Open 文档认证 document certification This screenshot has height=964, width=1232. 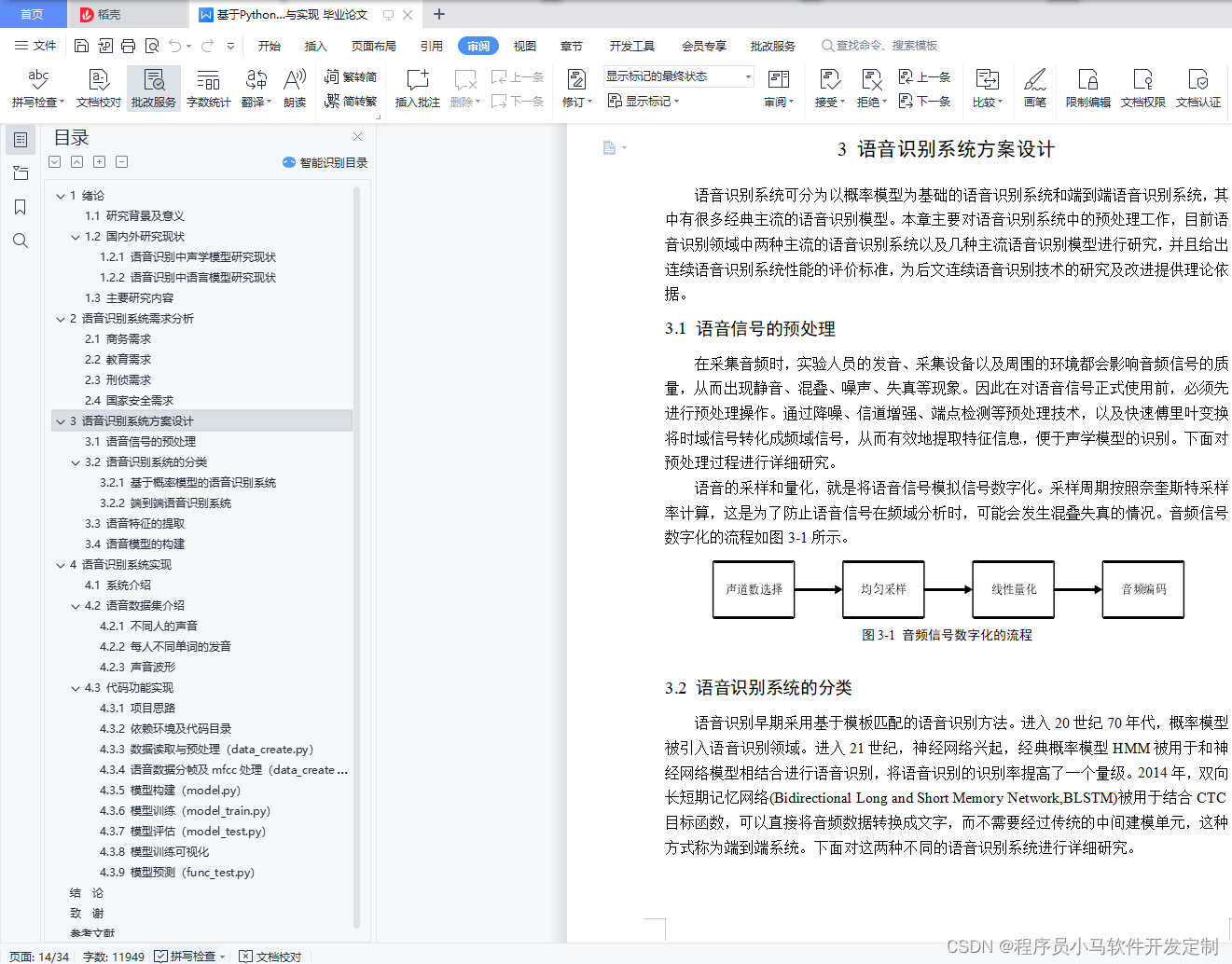pos(1198,89)
